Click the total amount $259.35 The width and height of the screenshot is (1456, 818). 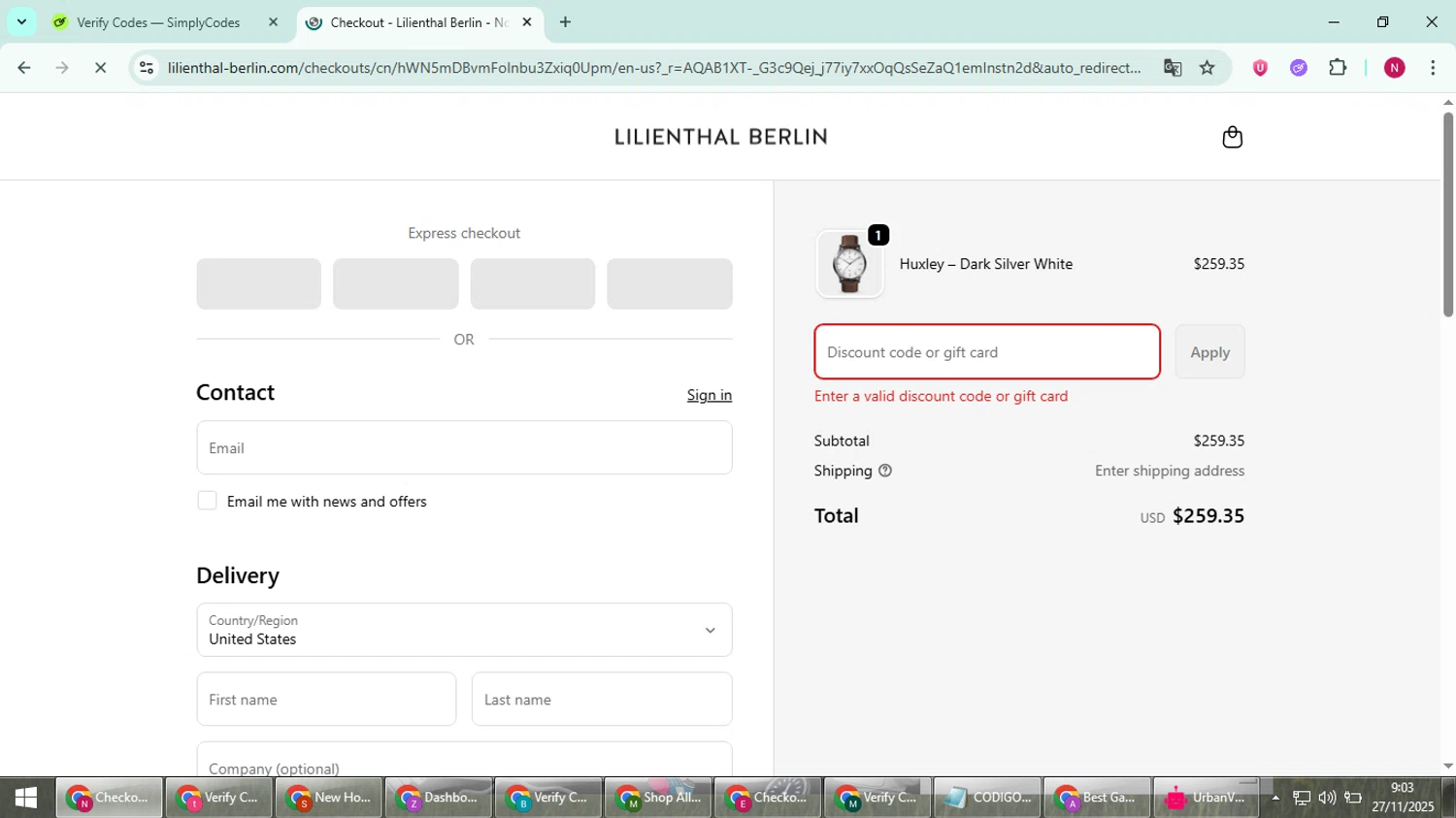point(1208,515)
